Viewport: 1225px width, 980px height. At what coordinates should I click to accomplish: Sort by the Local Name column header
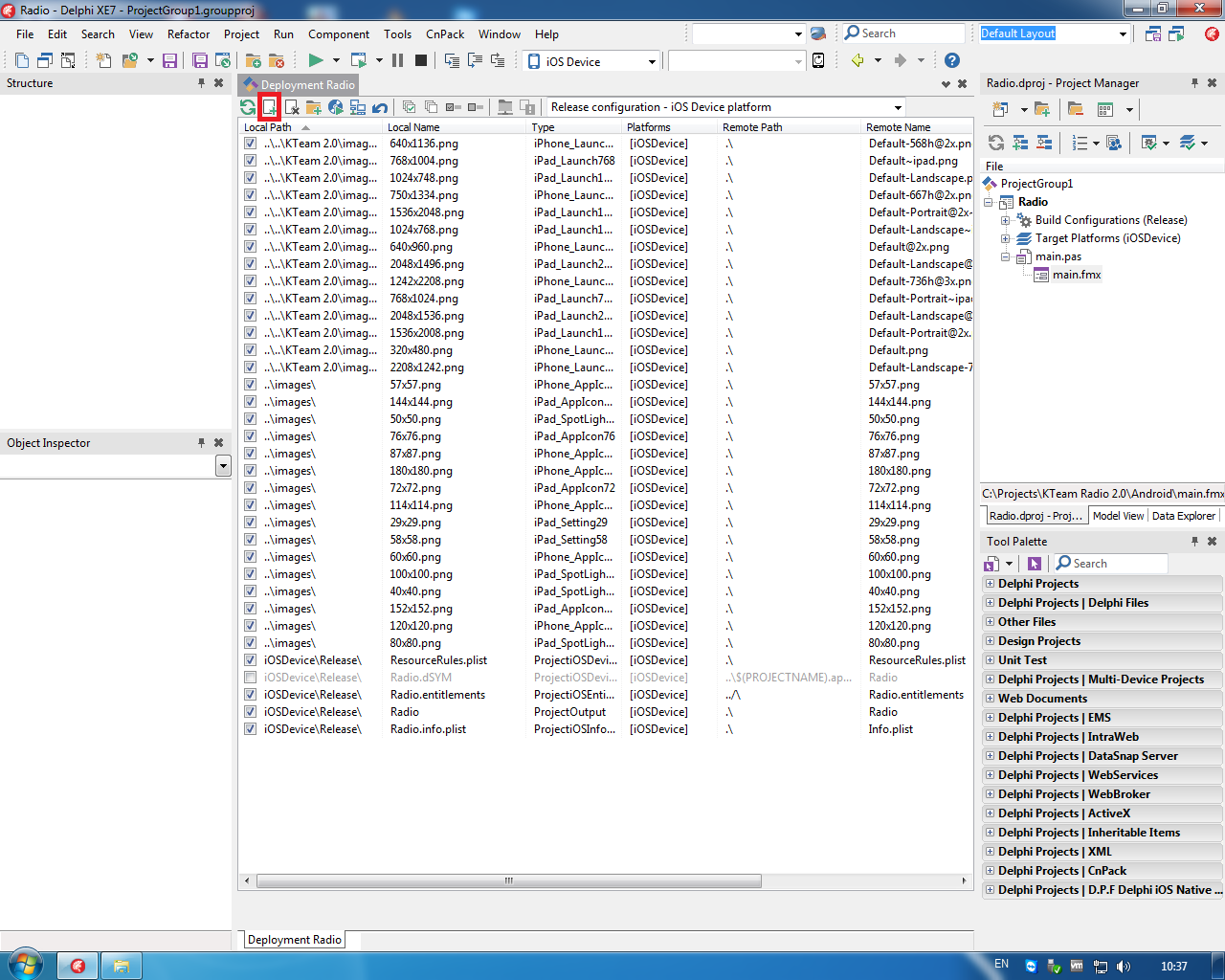[413, 127]
